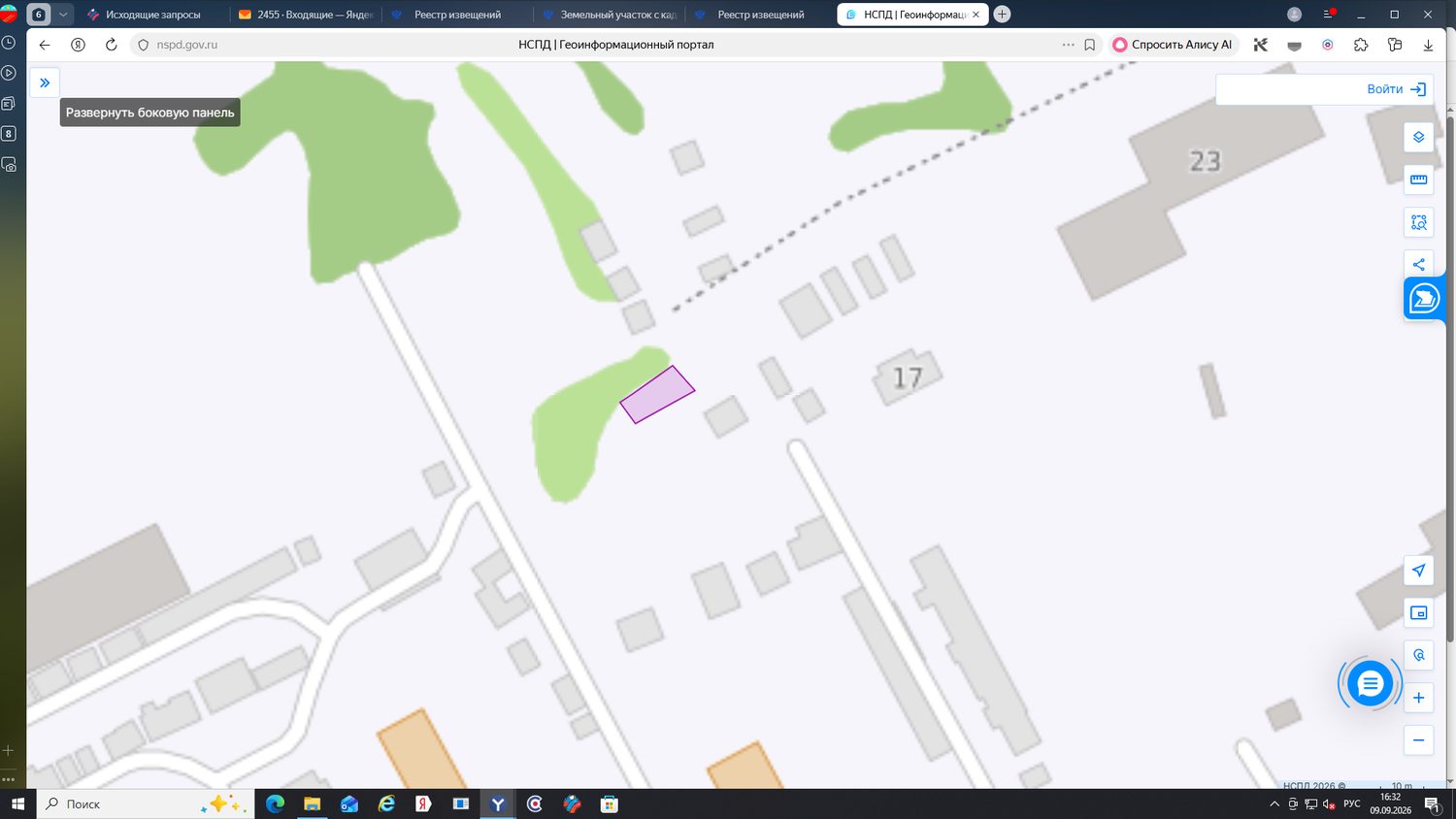Go back to previous page

point(45,45)
